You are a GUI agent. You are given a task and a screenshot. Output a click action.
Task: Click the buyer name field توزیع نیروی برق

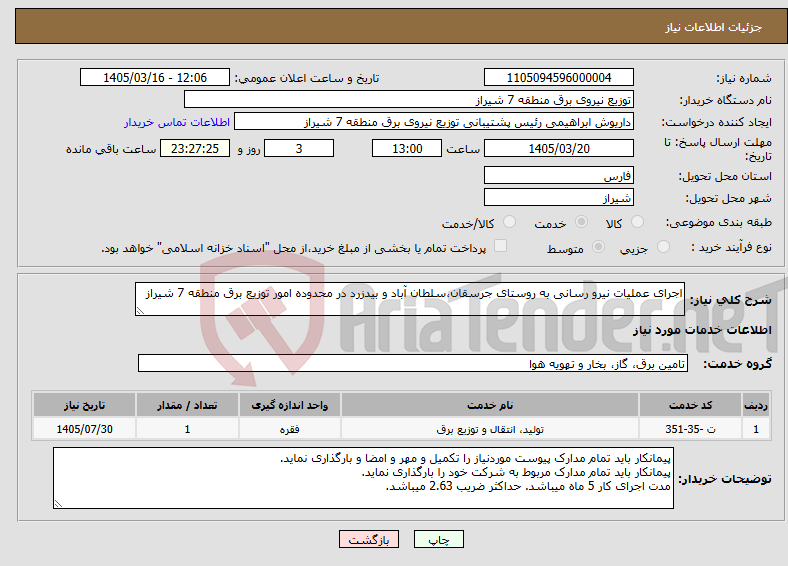(x=409, y=100)
